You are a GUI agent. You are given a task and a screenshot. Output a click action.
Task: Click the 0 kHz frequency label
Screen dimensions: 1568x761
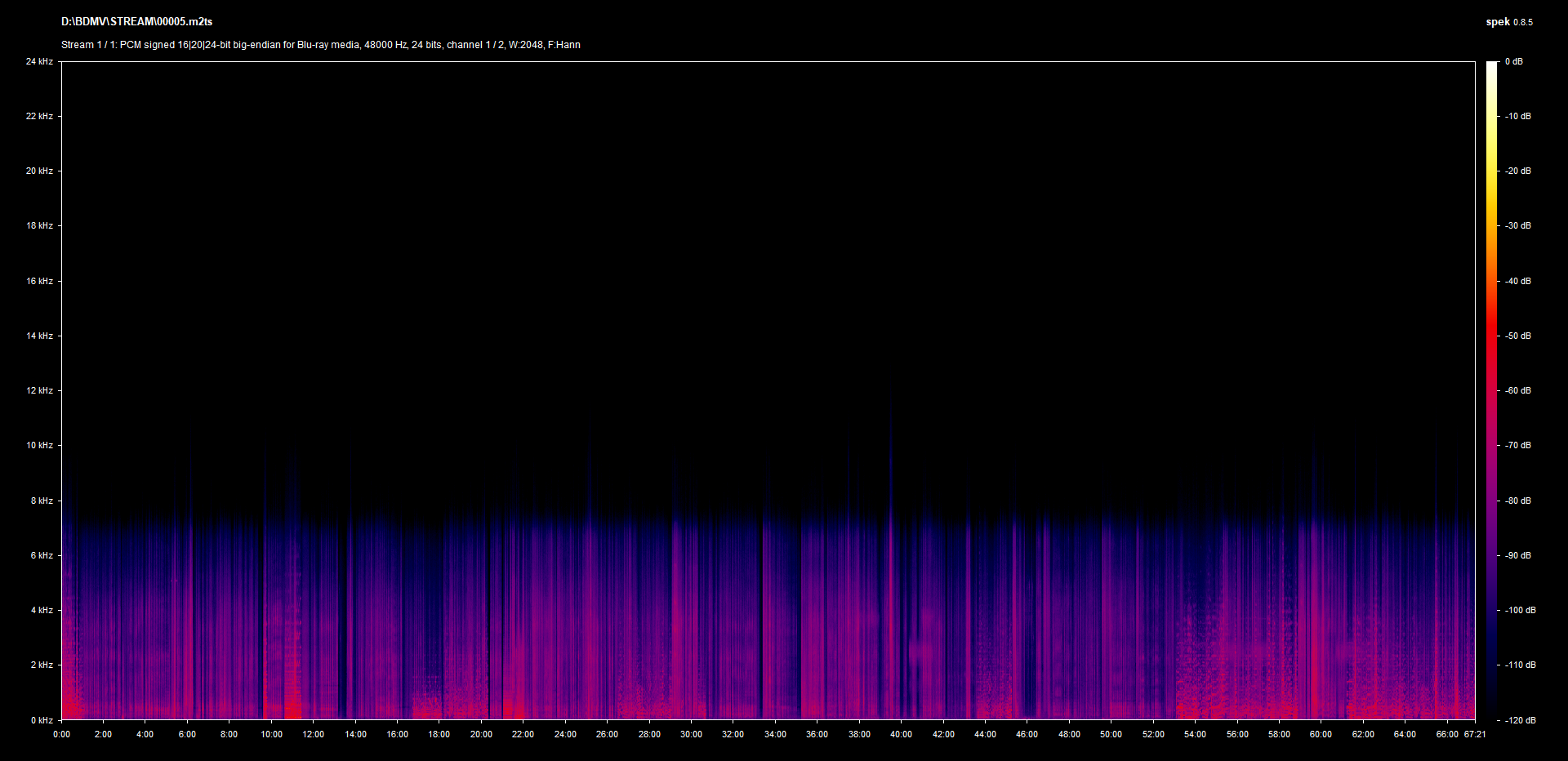coord(42,720)
